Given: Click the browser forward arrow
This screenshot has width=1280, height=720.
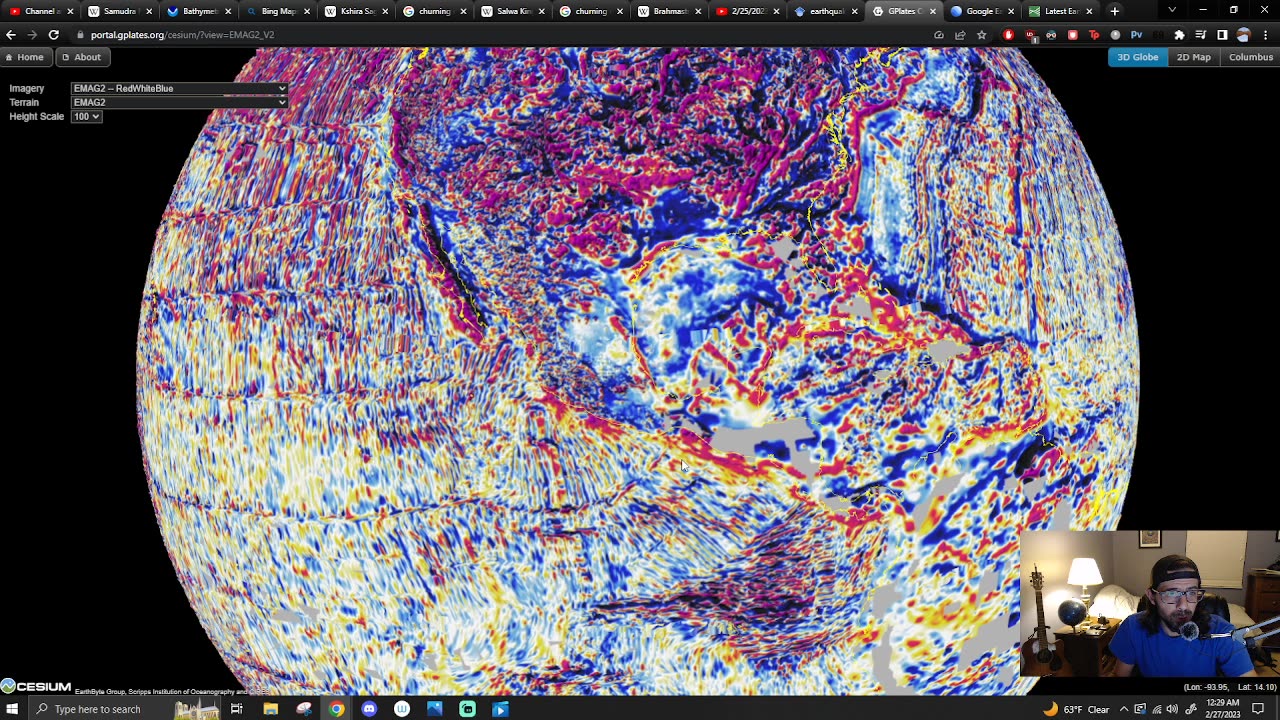Looking at the screenshot, I should click(32, 35).
